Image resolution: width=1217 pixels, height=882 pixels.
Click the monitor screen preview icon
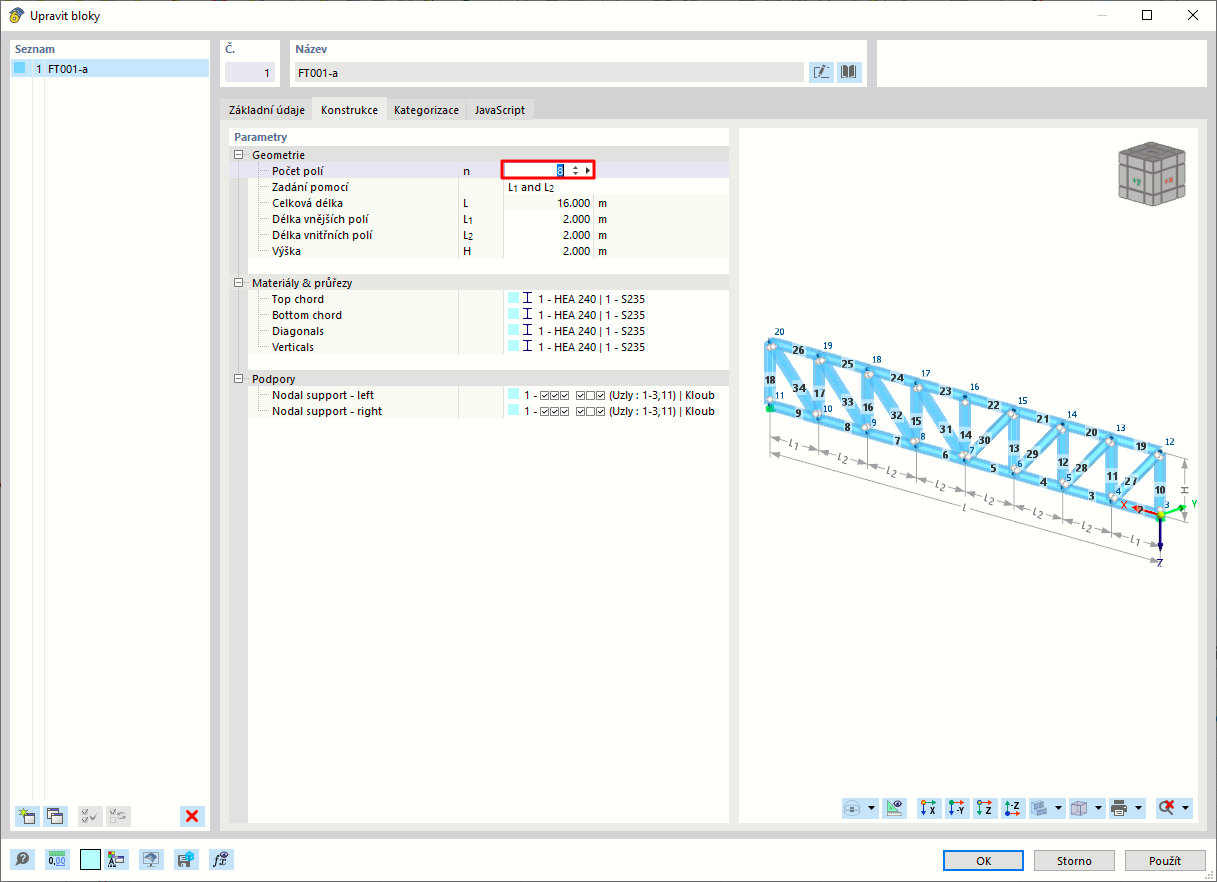[x=151, y=859]
